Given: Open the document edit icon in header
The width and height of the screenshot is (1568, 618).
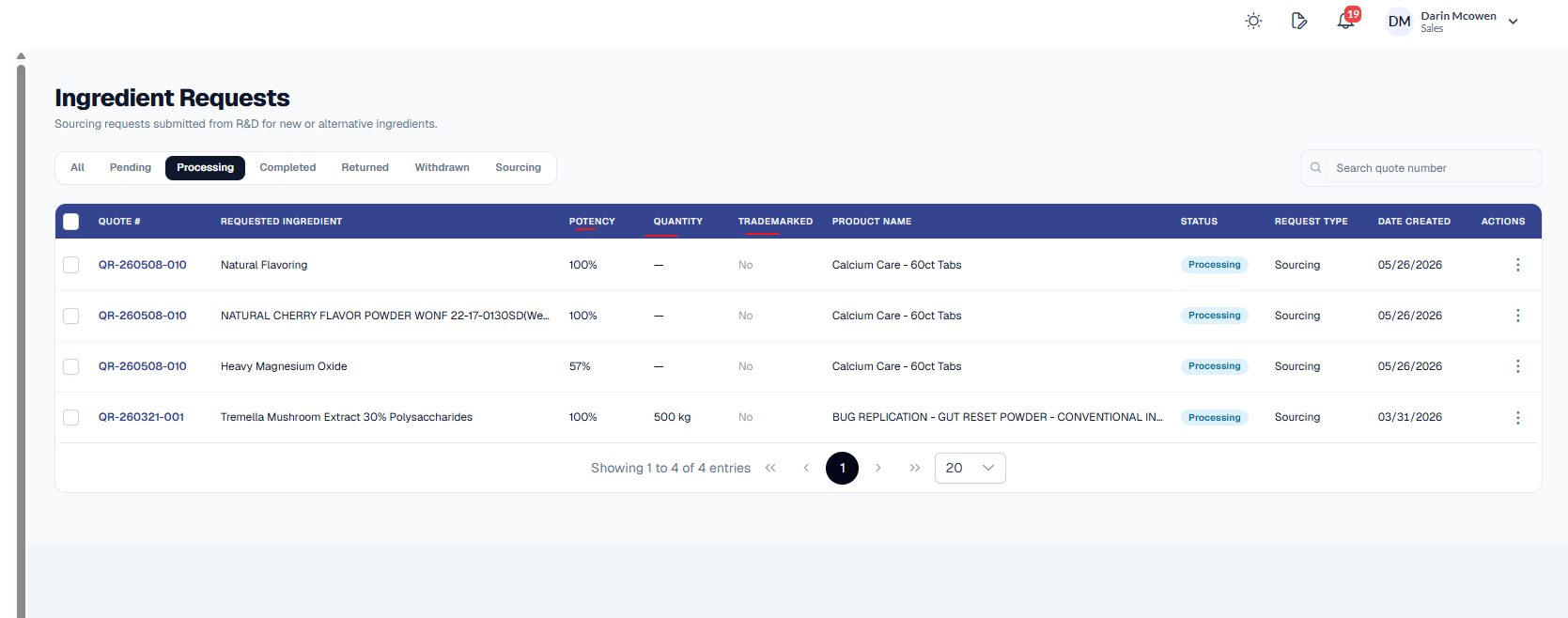Looking at the screenshot, I should tap(1299, 21).
